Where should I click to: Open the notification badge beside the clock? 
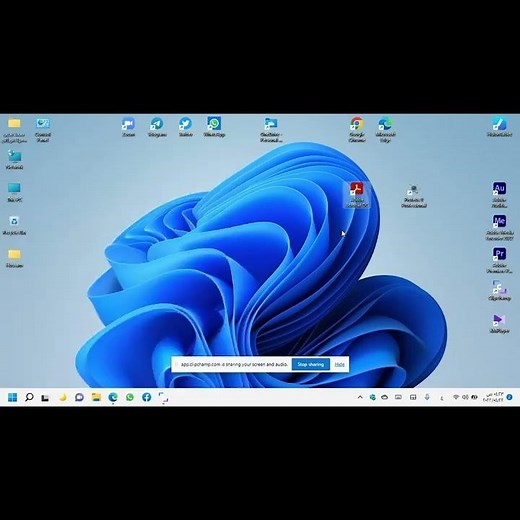(509, 397)
